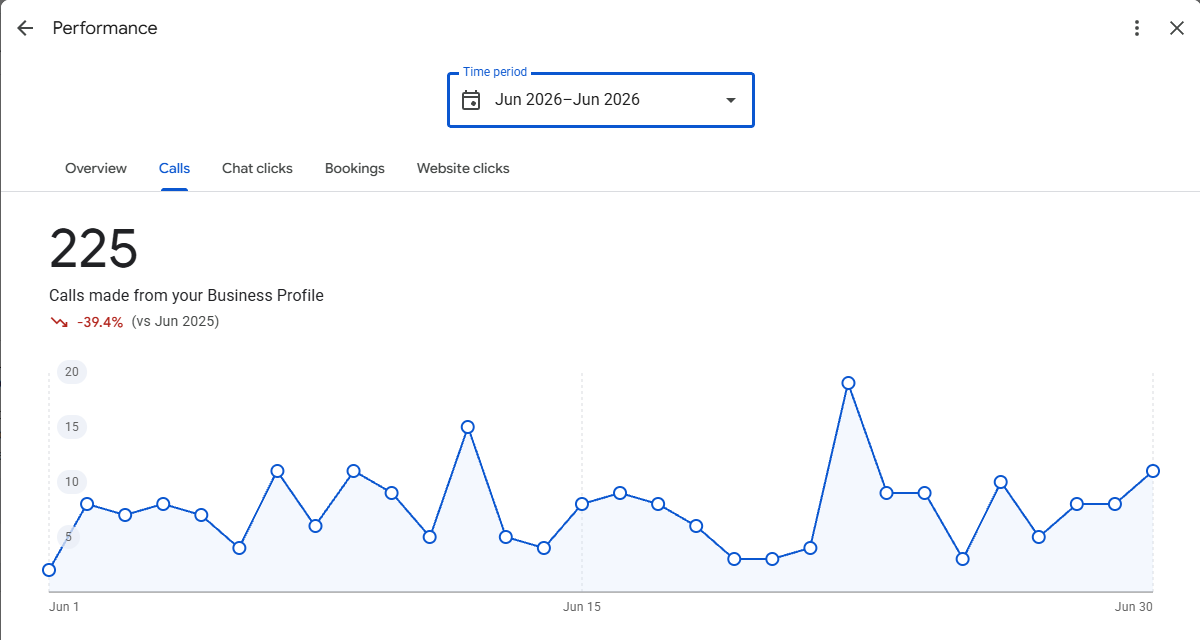Switch to the Overview tab
1200x640 pixels.
[x=96, y=168]
